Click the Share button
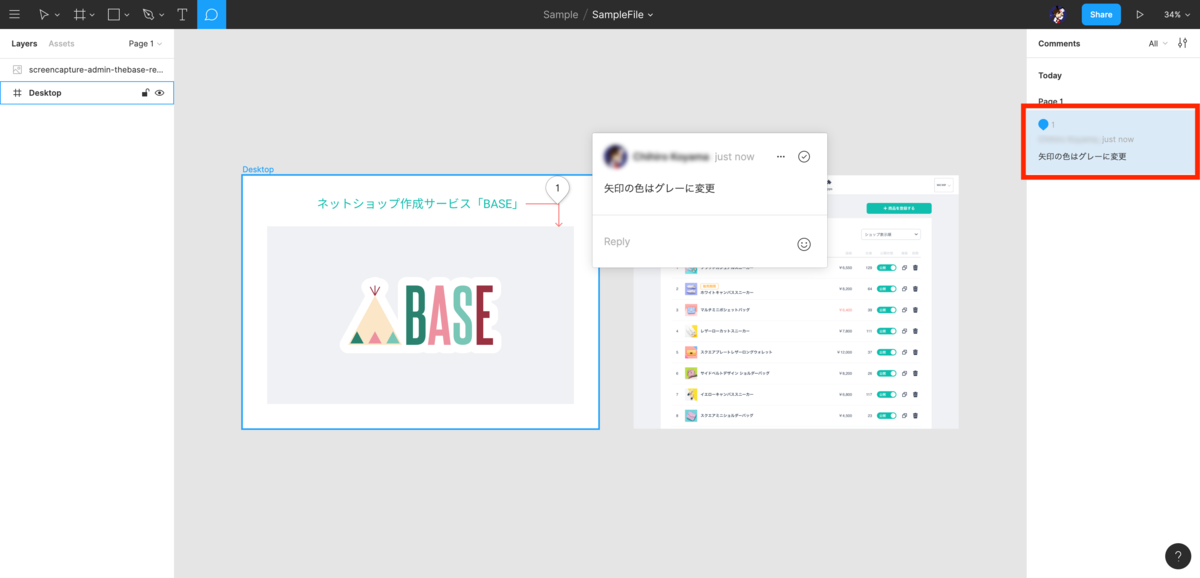Image resolution: width=1200 pixels, height=578 pixels. click(1101, 14)
